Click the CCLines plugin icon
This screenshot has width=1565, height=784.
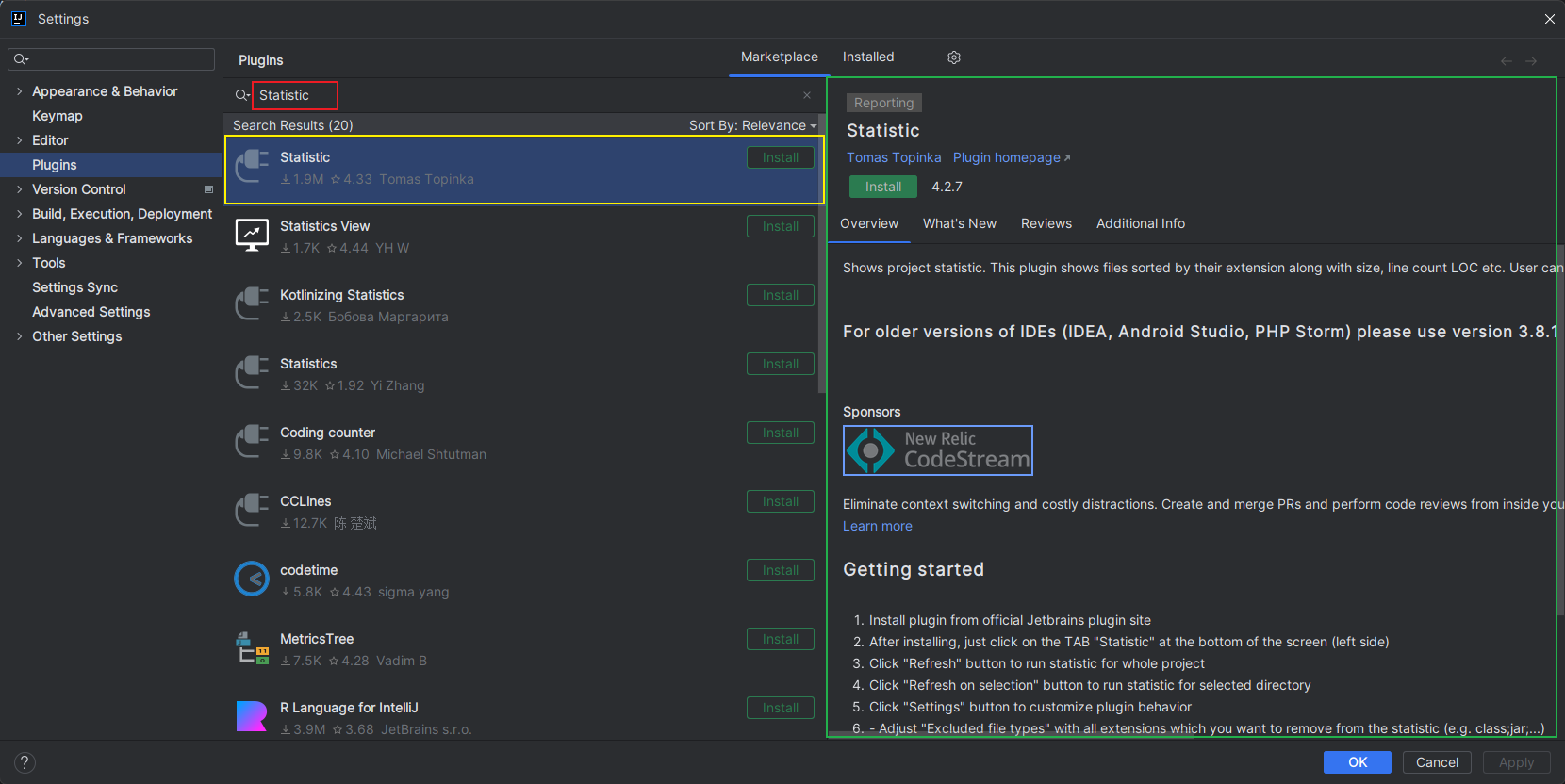[x=252, y=512]
